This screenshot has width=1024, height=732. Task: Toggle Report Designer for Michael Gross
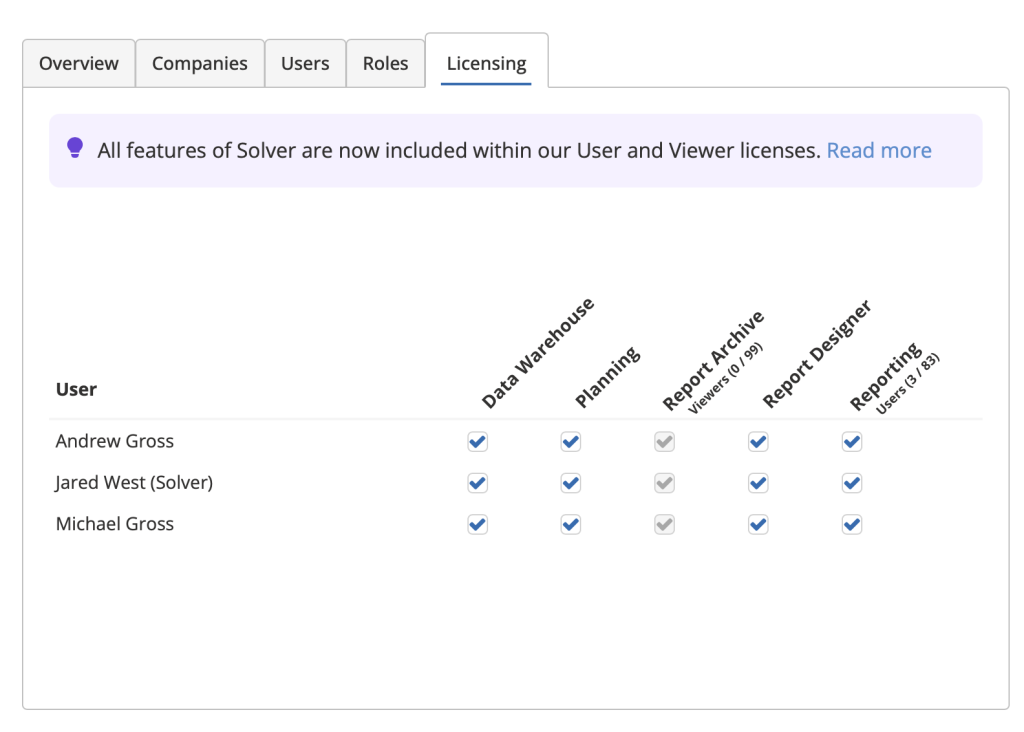point(758,524)
